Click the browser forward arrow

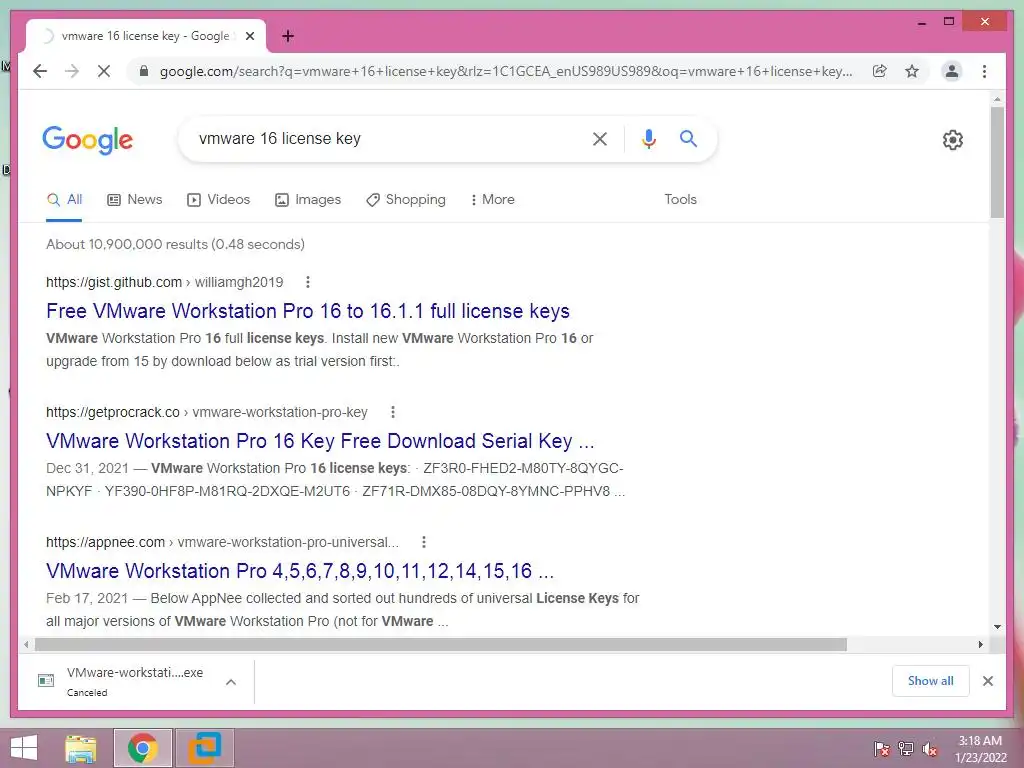click(72, 71)
